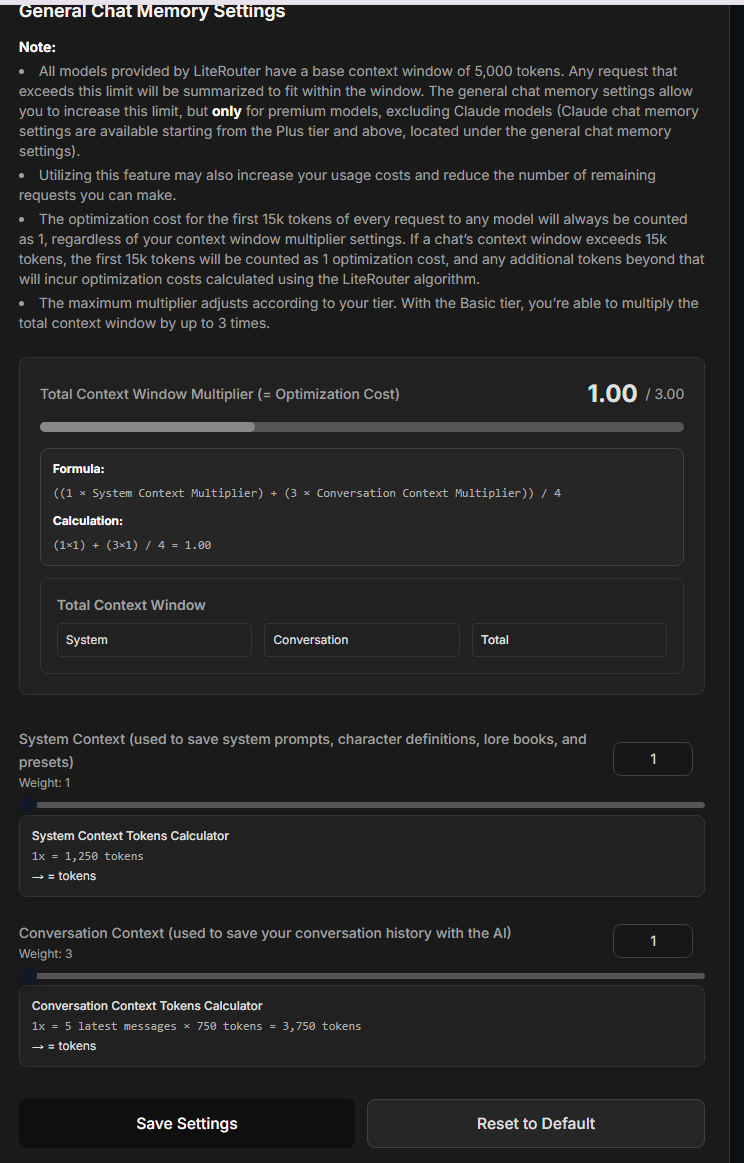Click the Conversation Context weight slider track
This screenshot has height=1163, width=744.
click(x=360, y=975)
